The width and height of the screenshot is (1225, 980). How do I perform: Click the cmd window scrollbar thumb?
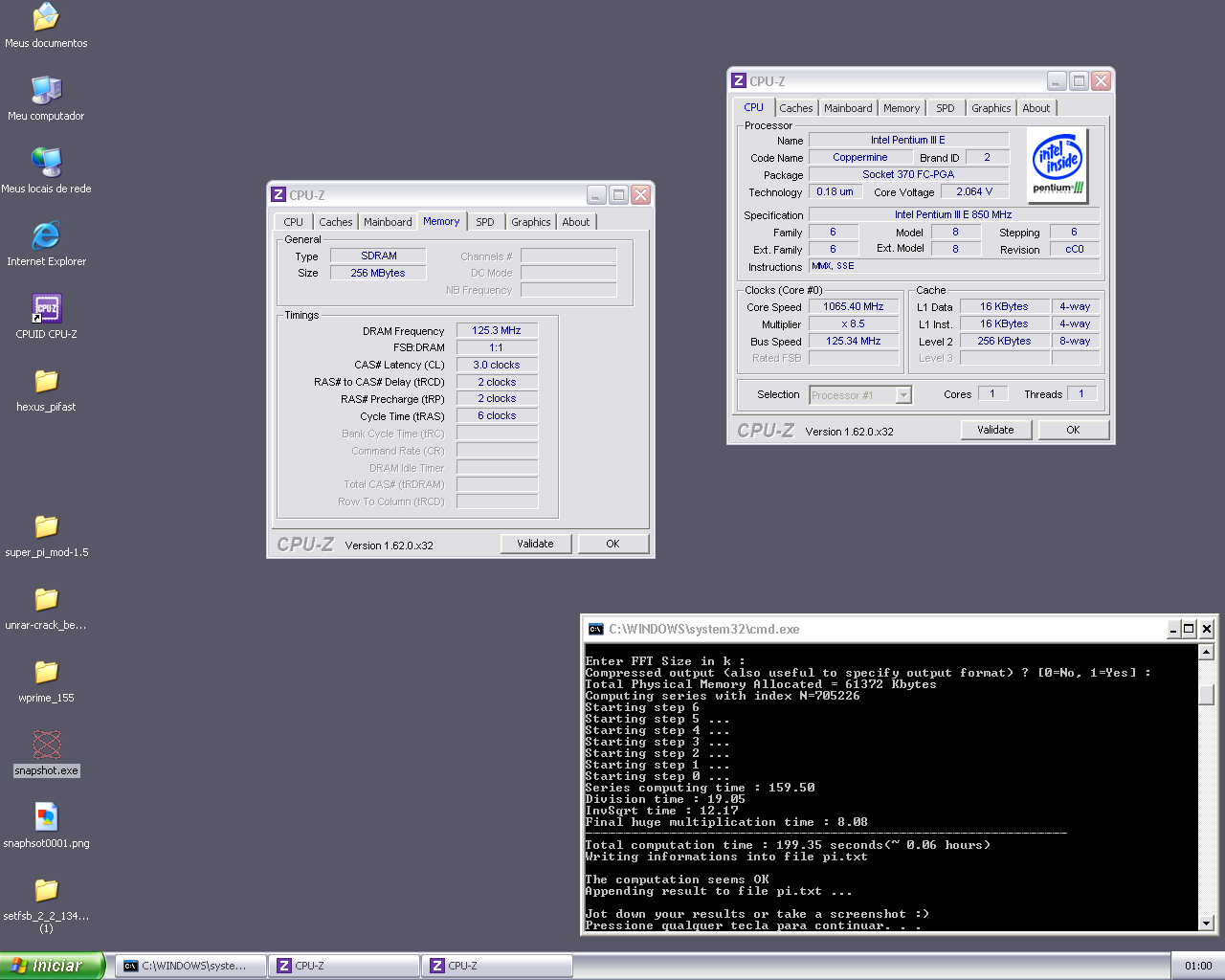1206,694
